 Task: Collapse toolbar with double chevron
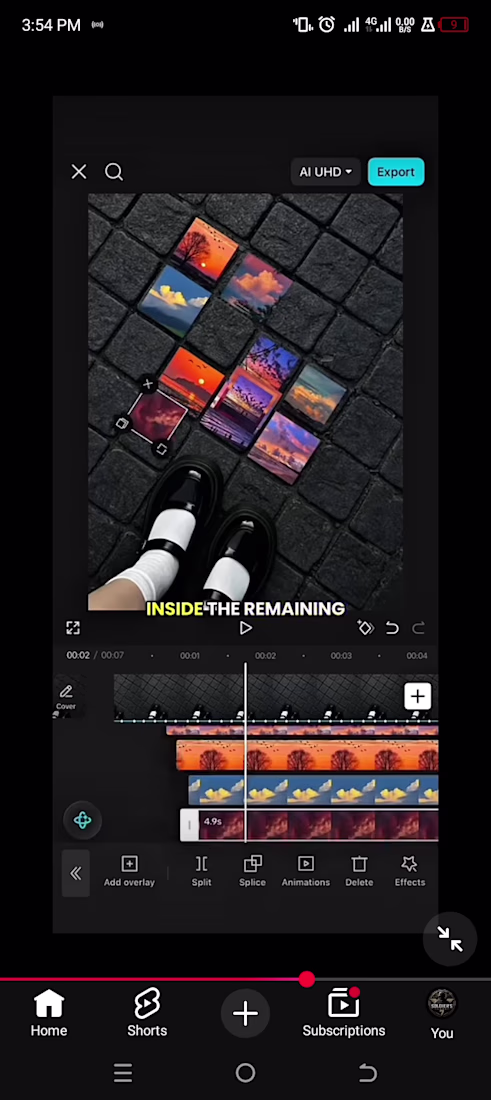[x=76, y=873]
